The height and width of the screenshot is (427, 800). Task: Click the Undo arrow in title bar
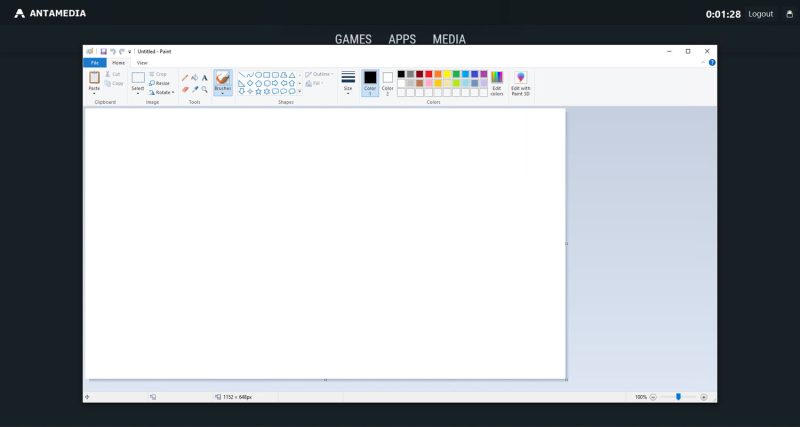pos(112,52)
